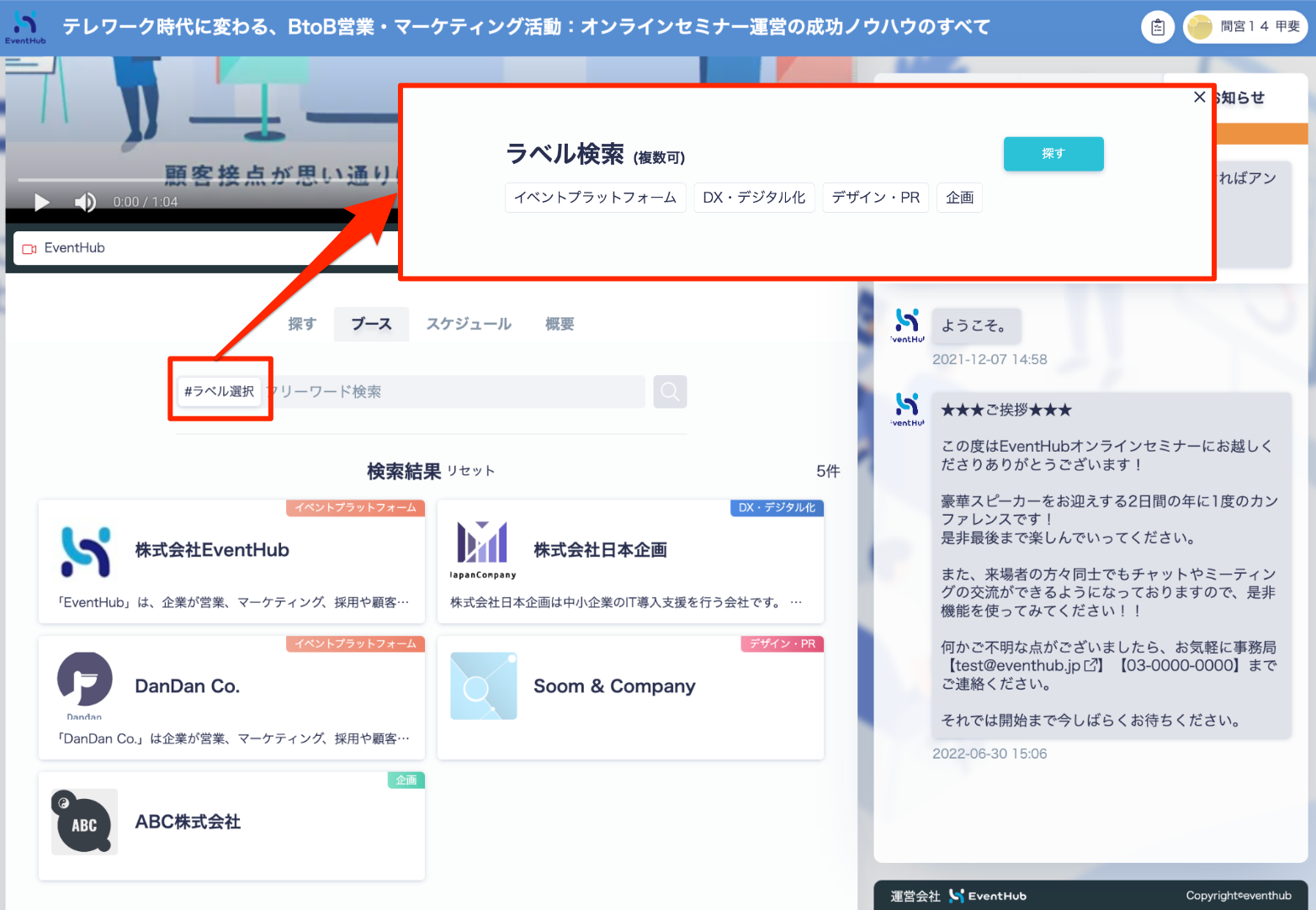Click the JapanCompany logo thumbnail
Screen dimensions: 1316x910
coord(482,550)
